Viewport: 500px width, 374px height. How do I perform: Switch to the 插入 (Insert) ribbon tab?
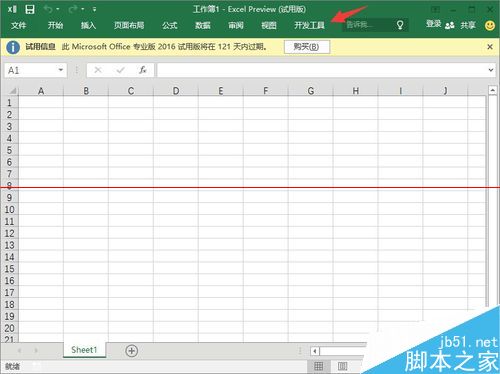88,25
